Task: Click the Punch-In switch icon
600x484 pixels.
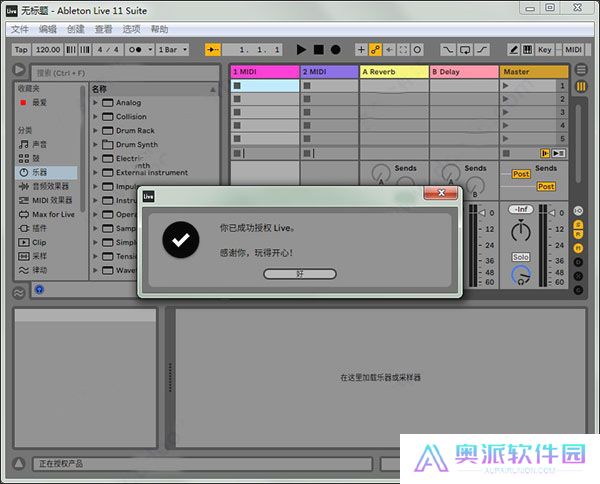Action: point(447,50)
